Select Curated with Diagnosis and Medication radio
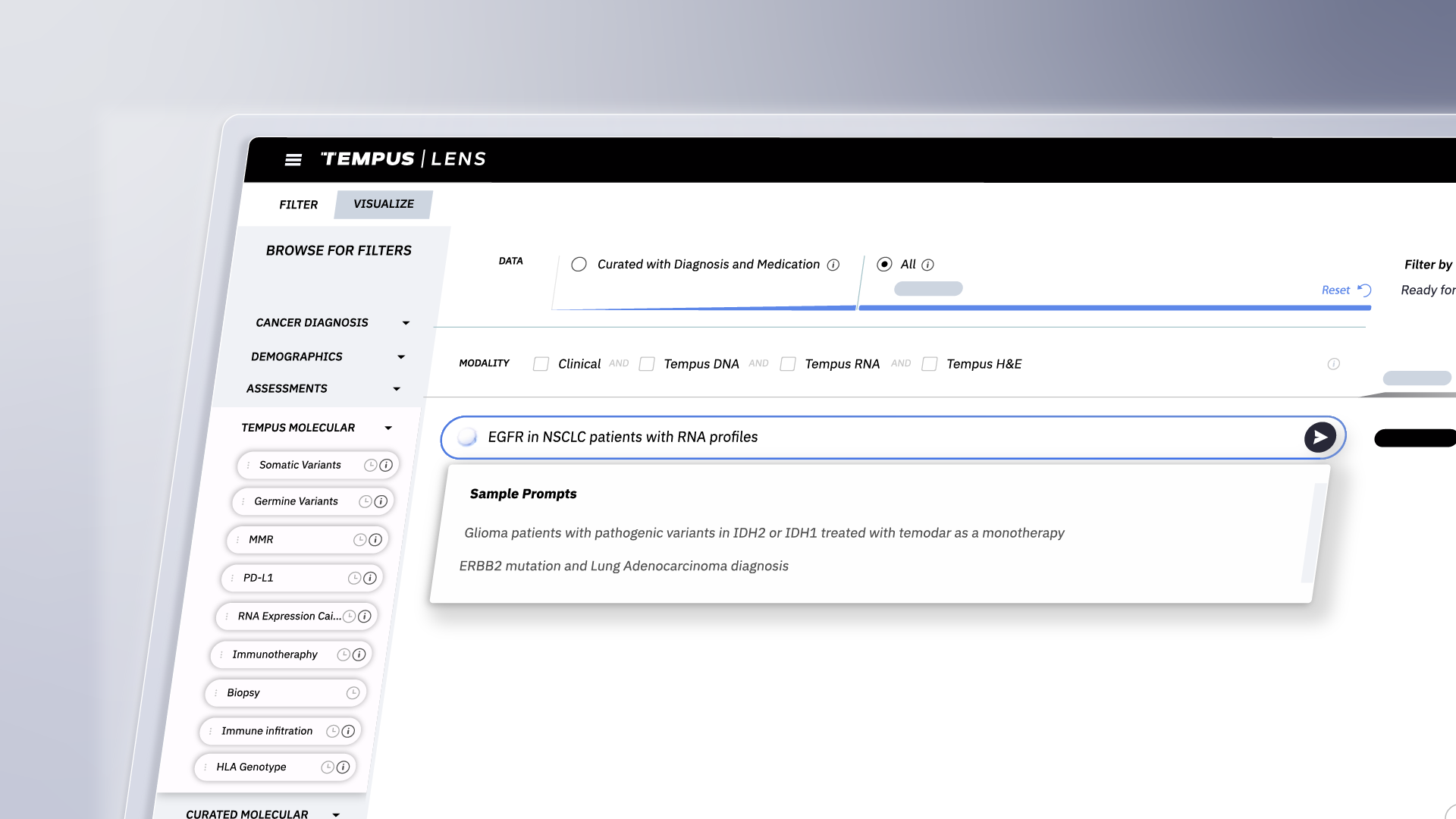The height and width of the screenshot is (819, 1456). pyautogui.click(x=579, y=264)
